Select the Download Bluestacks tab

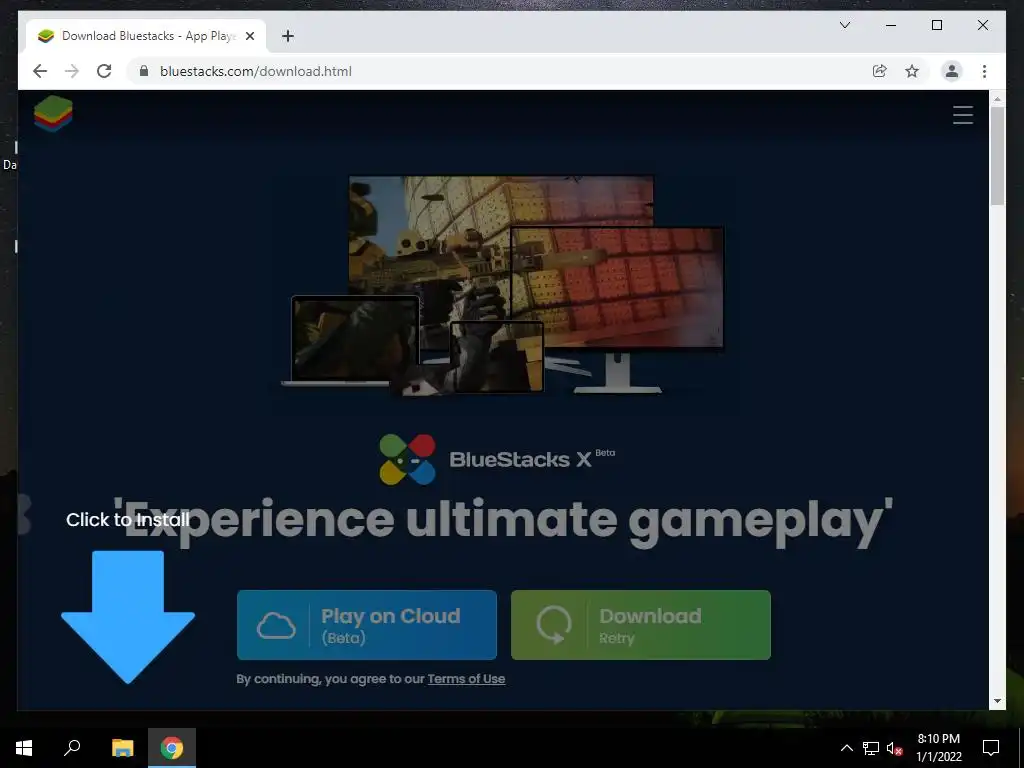(x=145, y=36)
